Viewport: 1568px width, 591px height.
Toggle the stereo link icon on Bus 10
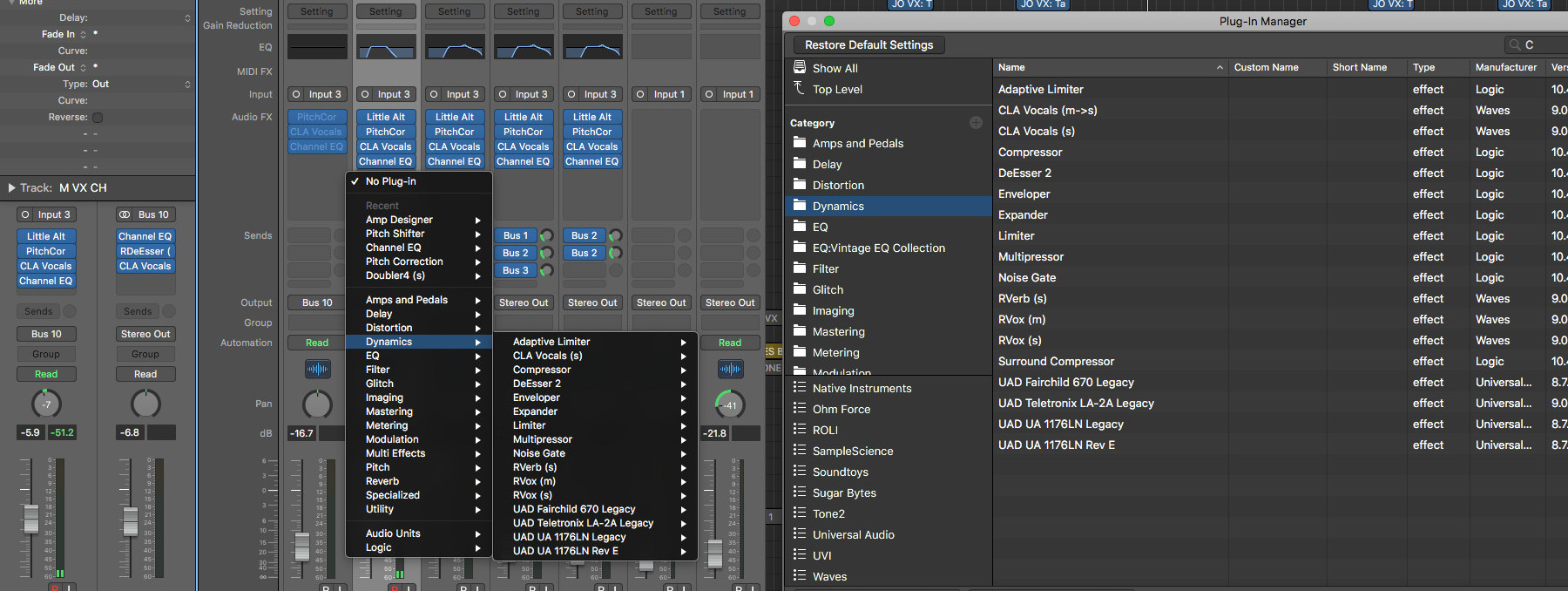tap(125, 214)
